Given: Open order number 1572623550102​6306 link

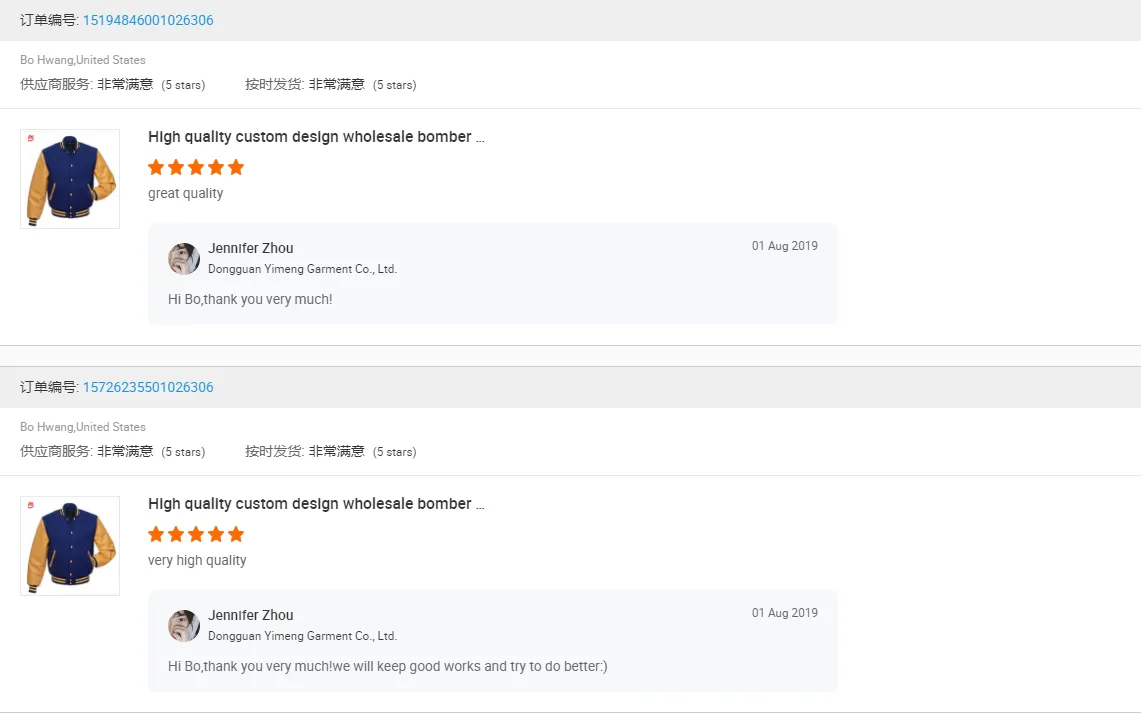Looking at the screenshot, I should (x=148, y=387).
